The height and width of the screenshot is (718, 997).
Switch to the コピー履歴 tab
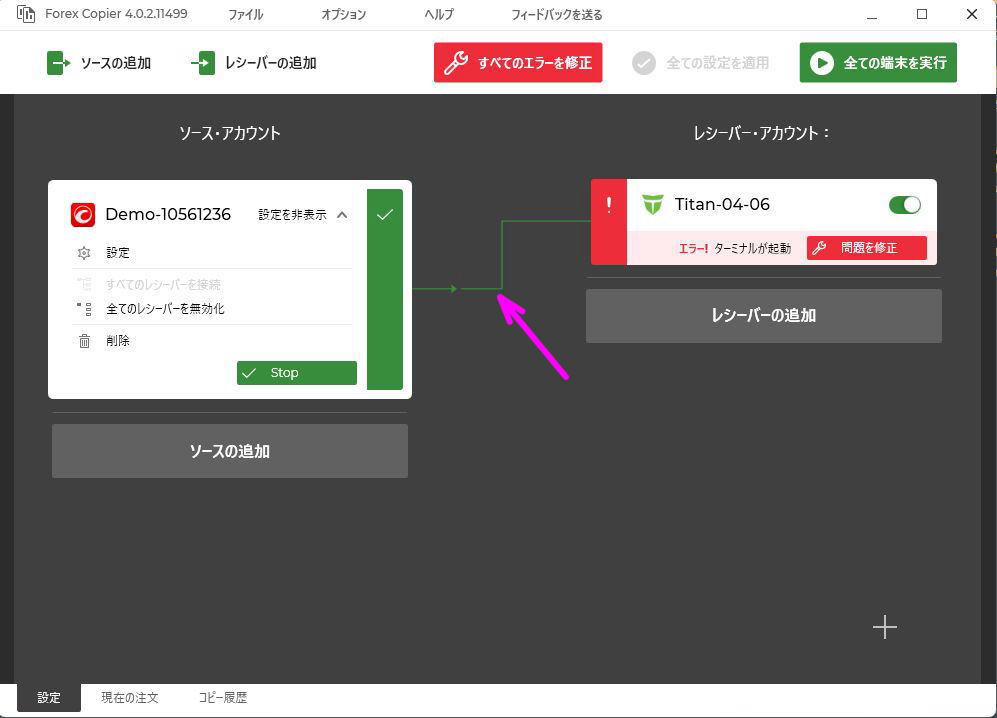click(223, 698)
